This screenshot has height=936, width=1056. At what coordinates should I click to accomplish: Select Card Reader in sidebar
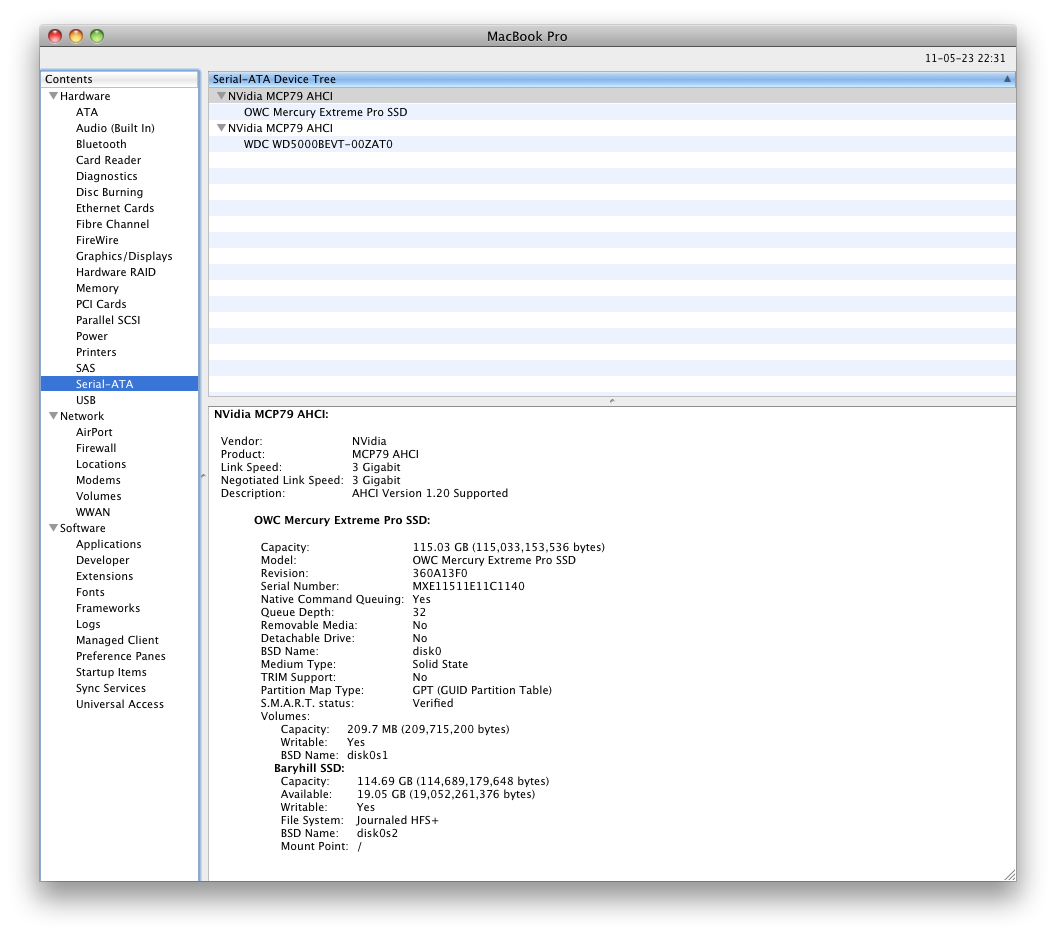coord(108,160)
